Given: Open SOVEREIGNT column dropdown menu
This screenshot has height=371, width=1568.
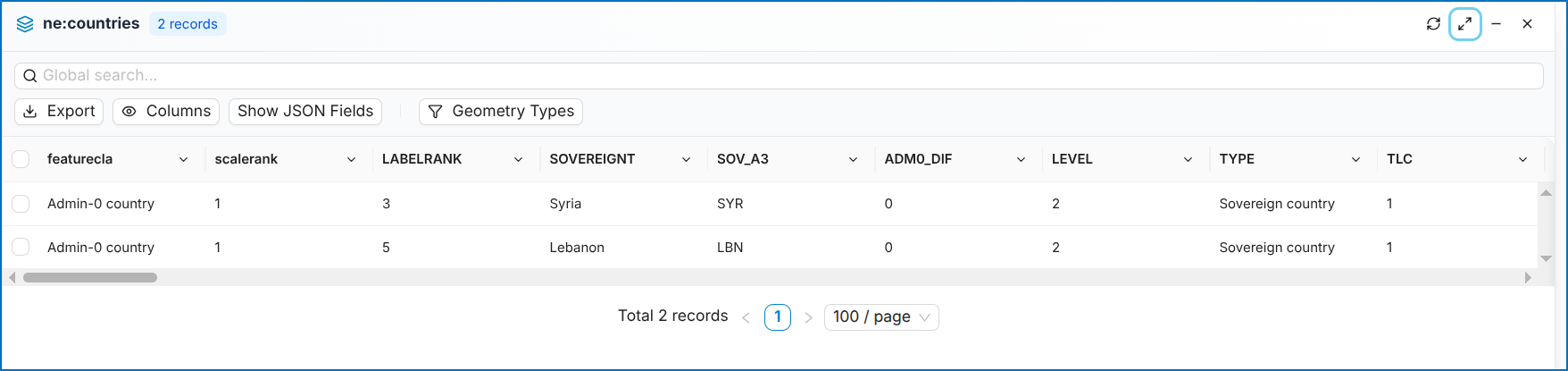Looking at the screenshot, I should (686, 160).
